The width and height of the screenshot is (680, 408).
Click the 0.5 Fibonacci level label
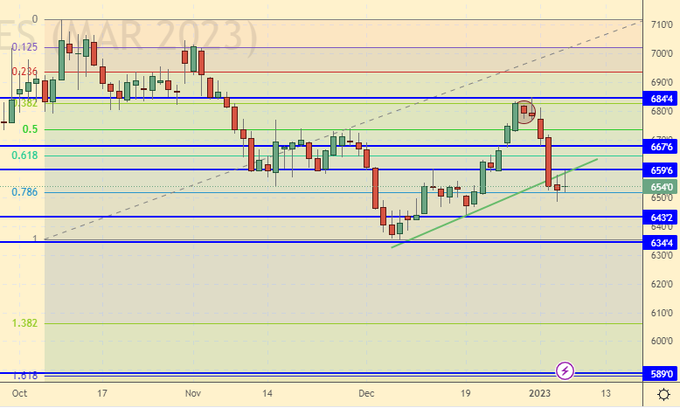30,129
